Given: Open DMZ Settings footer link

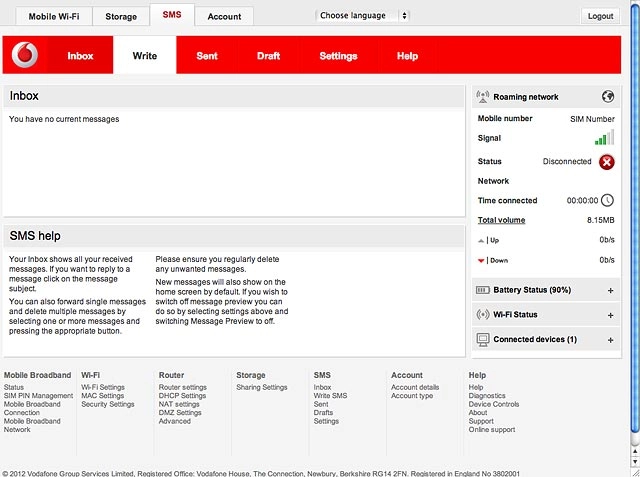Looking at the screenshot, I should point(180,413).
